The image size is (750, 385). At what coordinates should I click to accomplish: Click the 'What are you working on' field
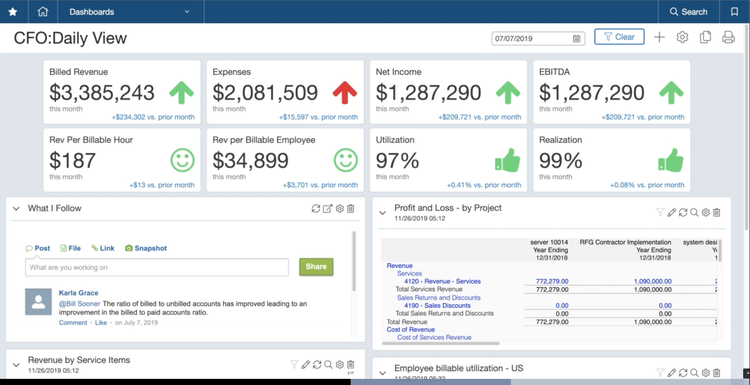point(157,267)
